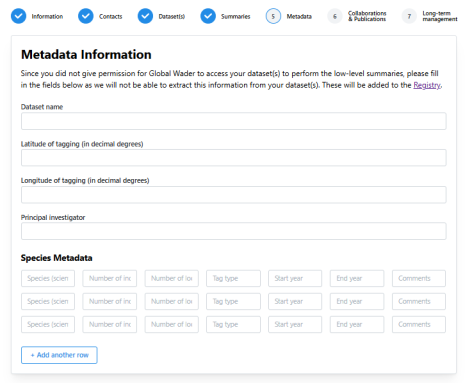Click the Contacts step checkmark icon
The width and height of the screenshot is (472, 383).
86,16
